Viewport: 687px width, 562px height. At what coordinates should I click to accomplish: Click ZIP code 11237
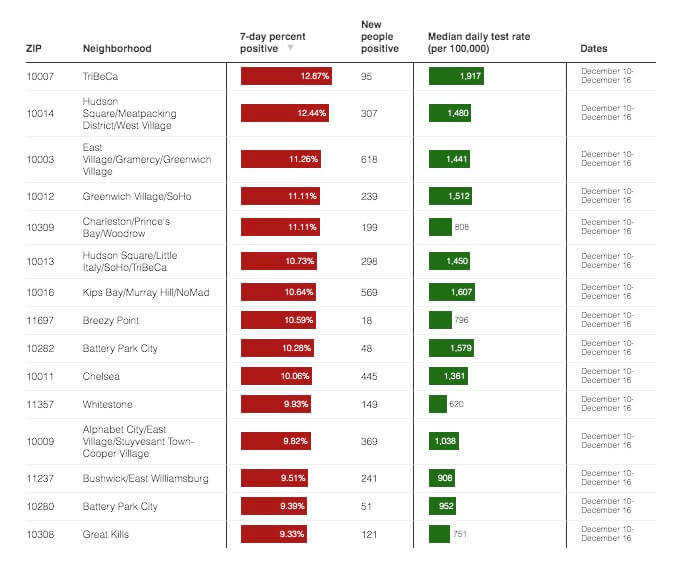[x=40, y=478]
